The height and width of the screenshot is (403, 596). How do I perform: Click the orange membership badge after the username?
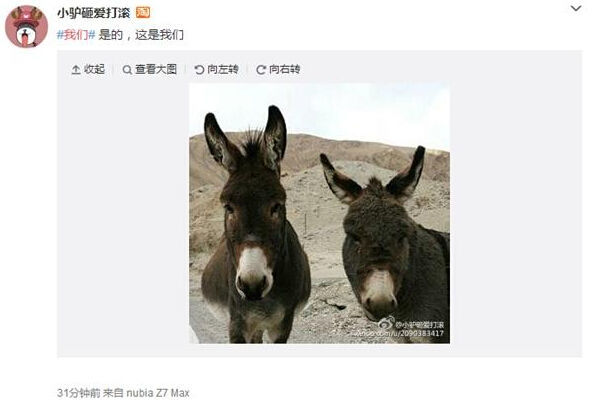tap(143, 13)
